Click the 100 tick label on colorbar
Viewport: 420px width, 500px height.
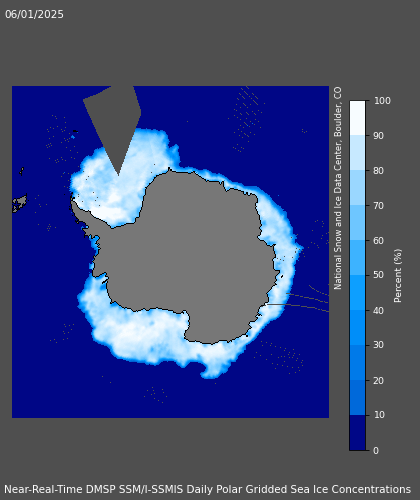coord(382,101)
